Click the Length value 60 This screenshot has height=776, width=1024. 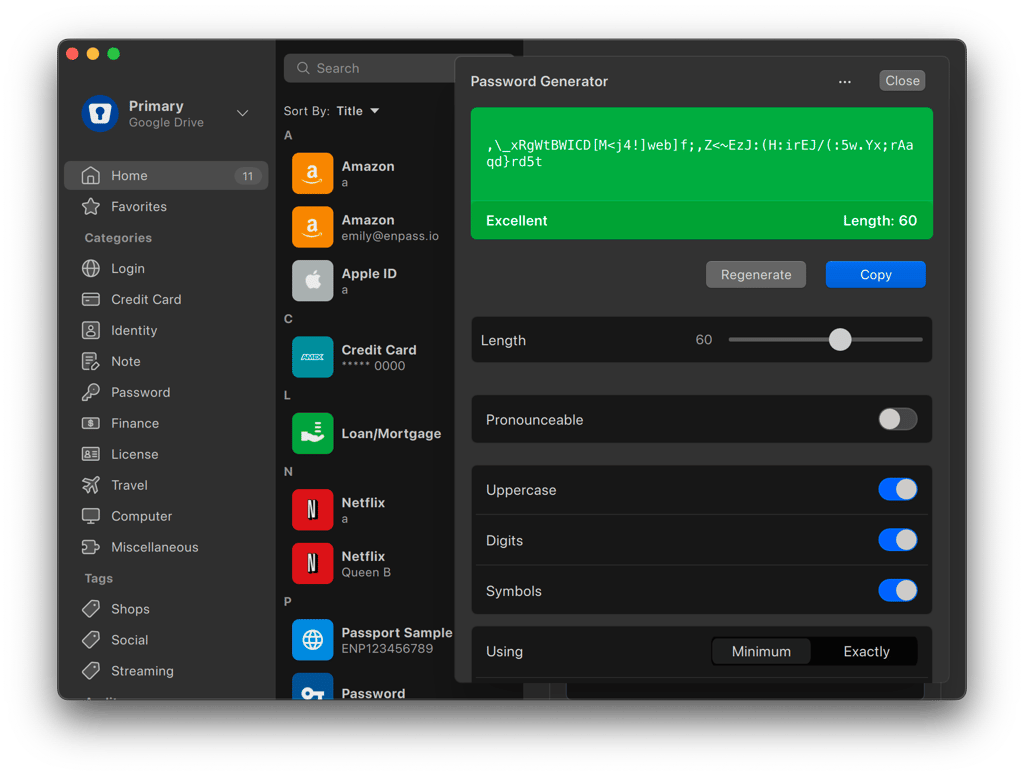[x=703, y=340]
